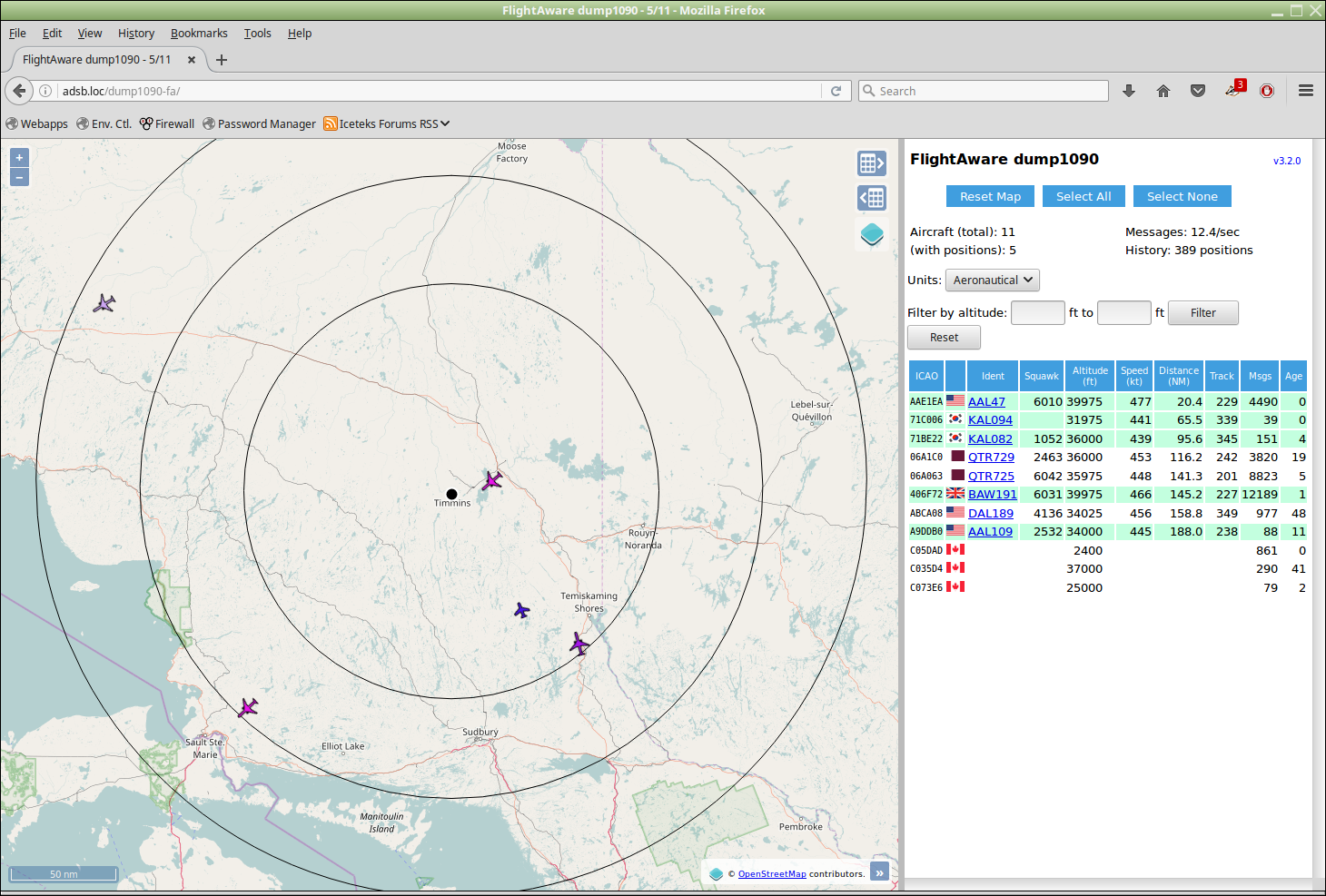The width and height of the screenshot is (1326, 896).
Task: Open the BAW191 flight link
Action: (992, 495)
